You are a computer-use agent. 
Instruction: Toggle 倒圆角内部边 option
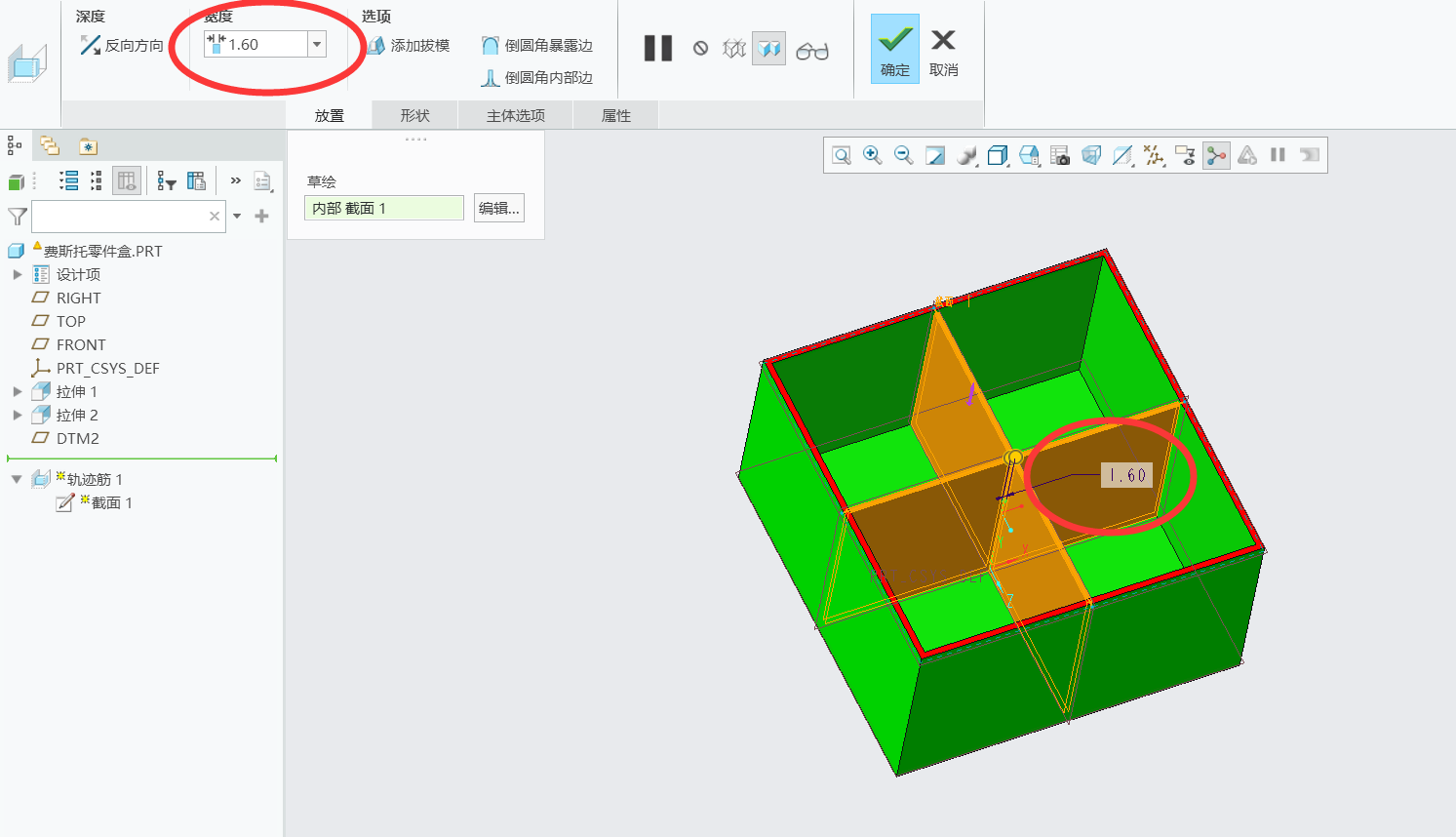(x=537, y=77)
